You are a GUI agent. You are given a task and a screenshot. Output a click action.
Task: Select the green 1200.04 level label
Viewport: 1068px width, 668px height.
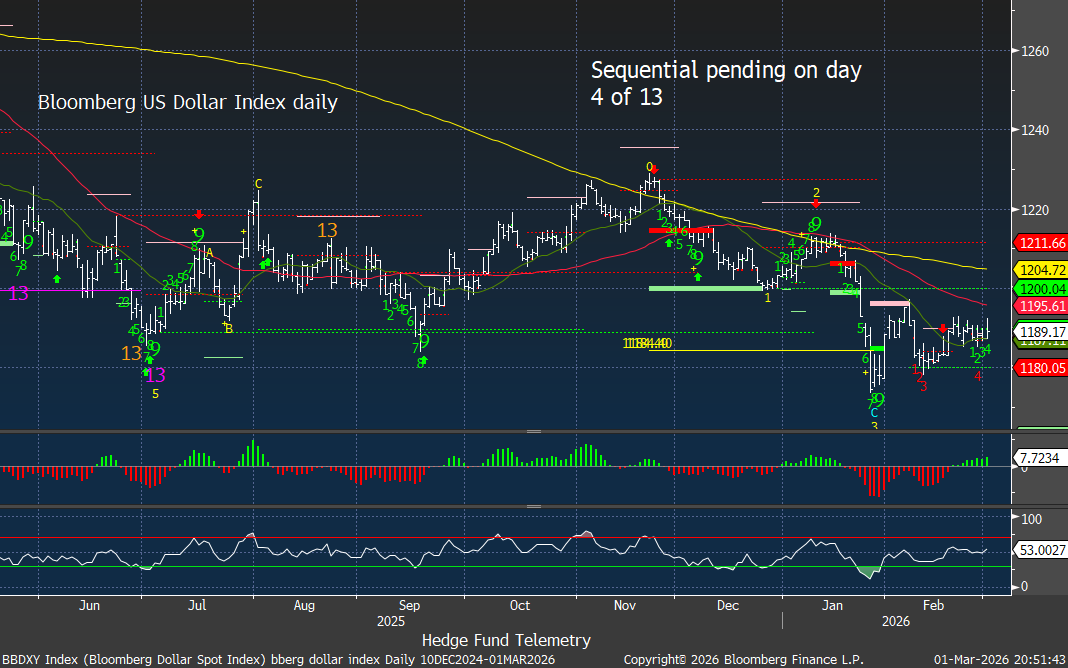[1040, 288]
